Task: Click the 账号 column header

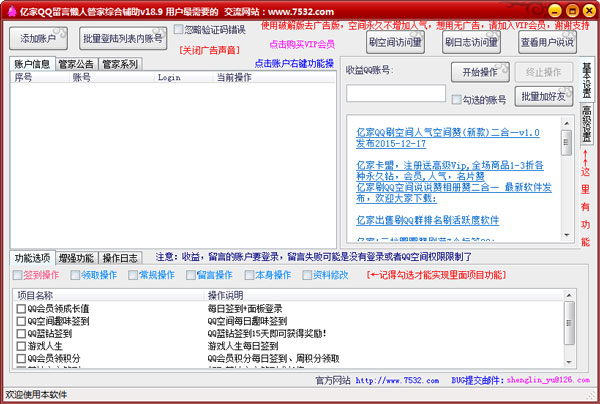Action: point(112,78)
